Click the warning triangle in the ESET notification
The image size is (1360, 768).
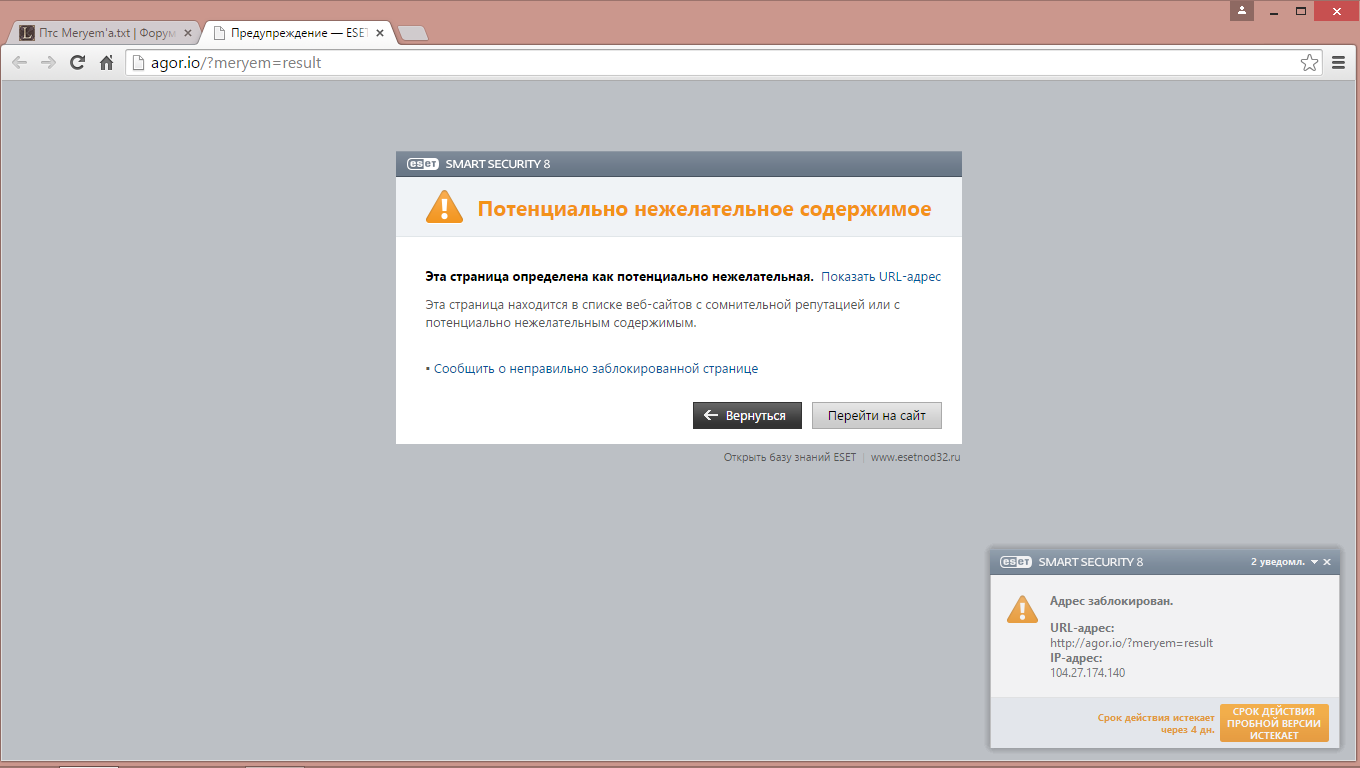[1021, 609]
